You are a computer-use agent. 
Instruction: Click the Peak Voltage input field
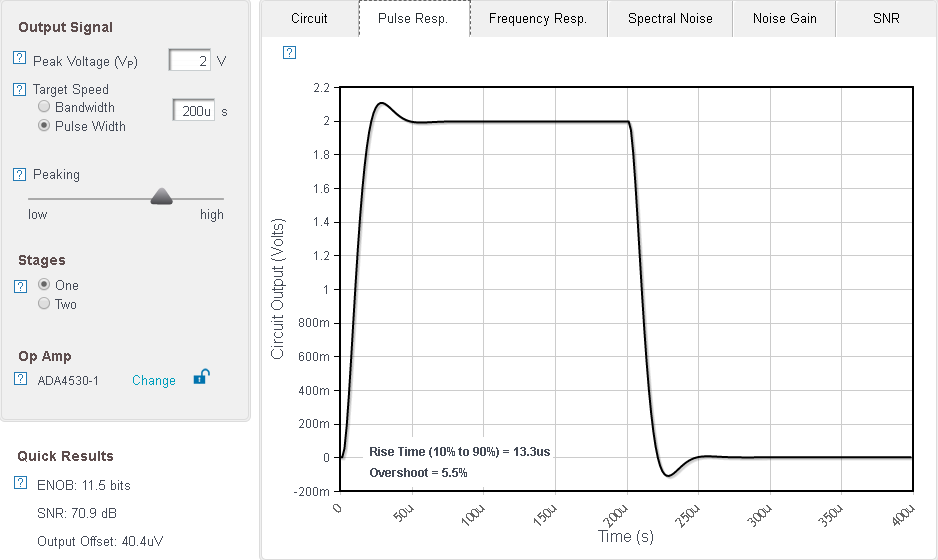click(190, 61)
